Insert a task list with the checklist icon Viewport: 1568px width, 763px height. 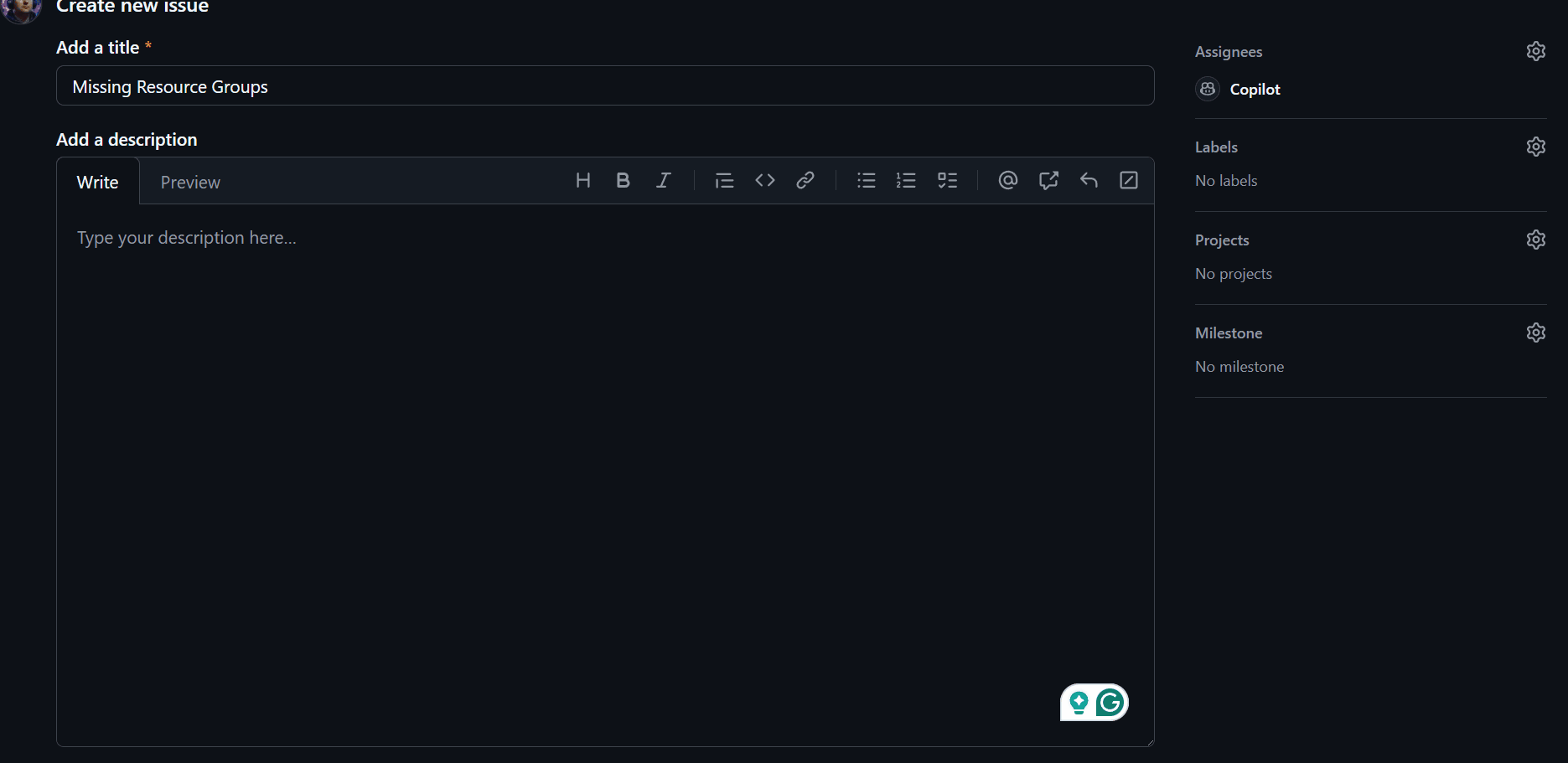click(x=947, y=180)
